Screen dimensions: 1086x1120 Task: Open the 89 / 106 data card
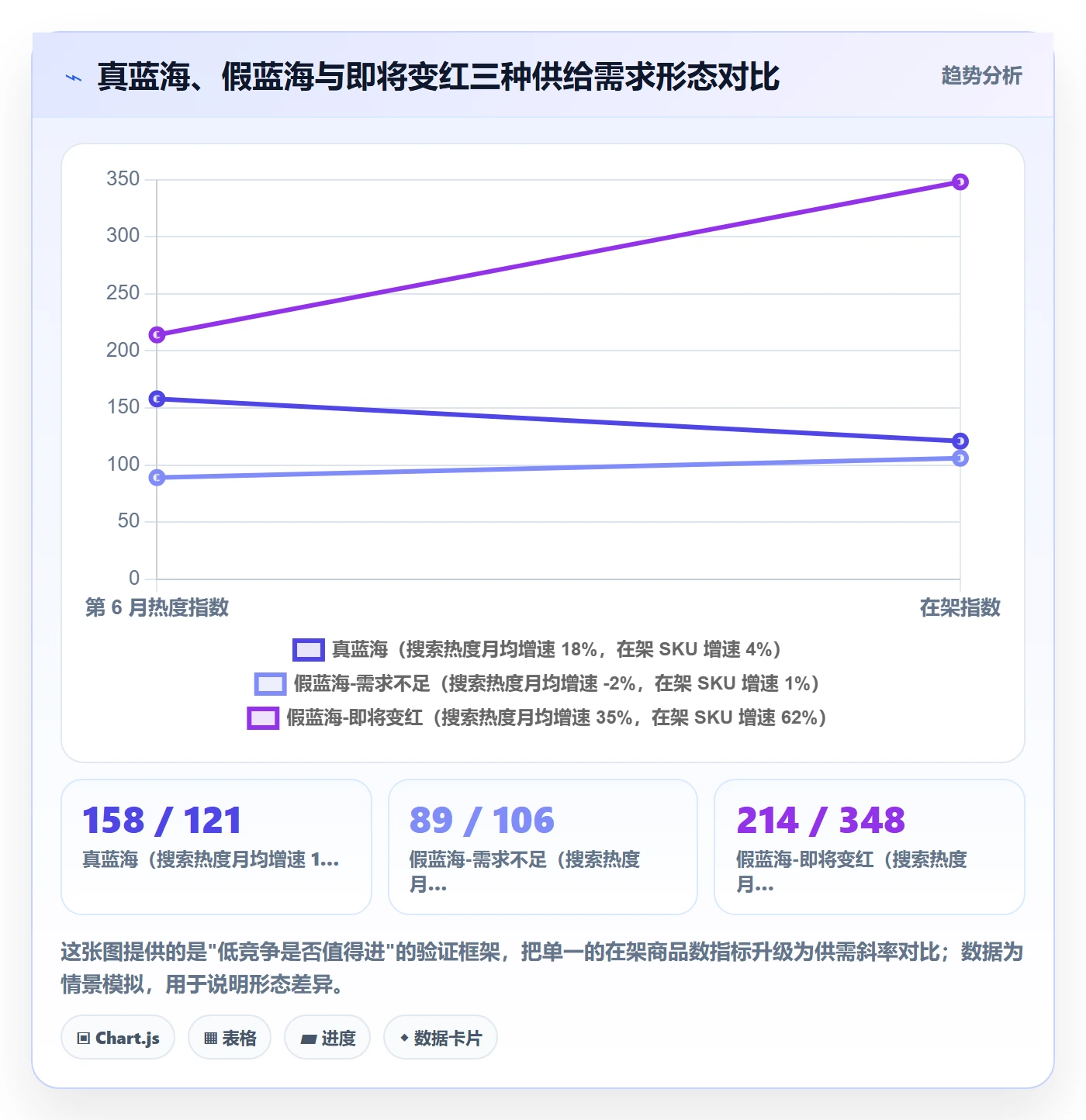tap(543, 847)
